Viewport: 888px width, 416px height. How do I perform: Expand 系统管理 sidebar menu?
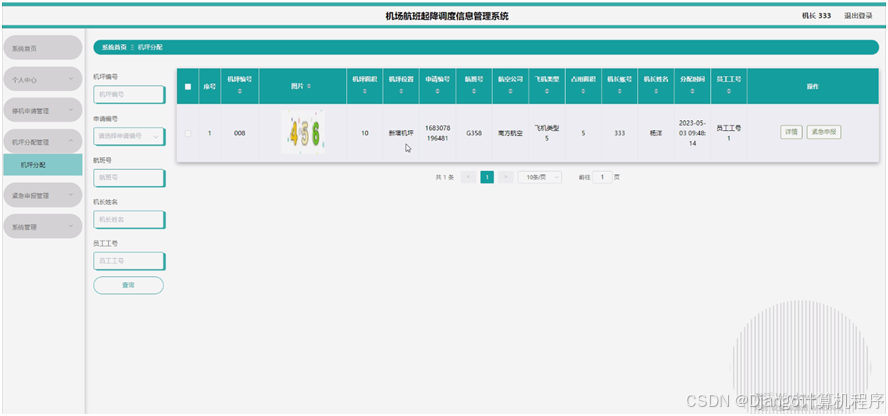(x=42, y=226)
